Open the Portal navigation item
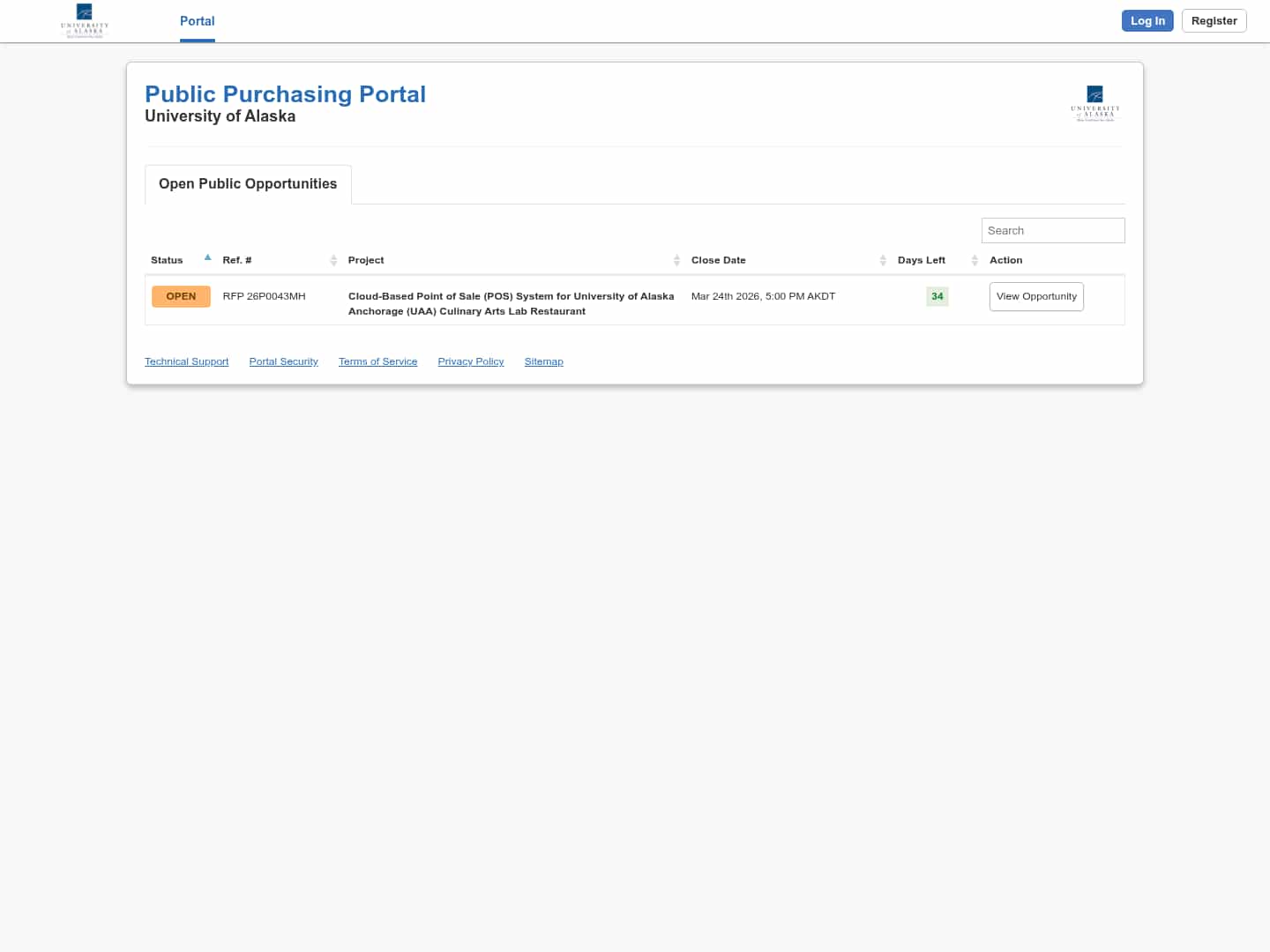The height and width of the screenshot is (952, 1270). [x=197, y=21]
